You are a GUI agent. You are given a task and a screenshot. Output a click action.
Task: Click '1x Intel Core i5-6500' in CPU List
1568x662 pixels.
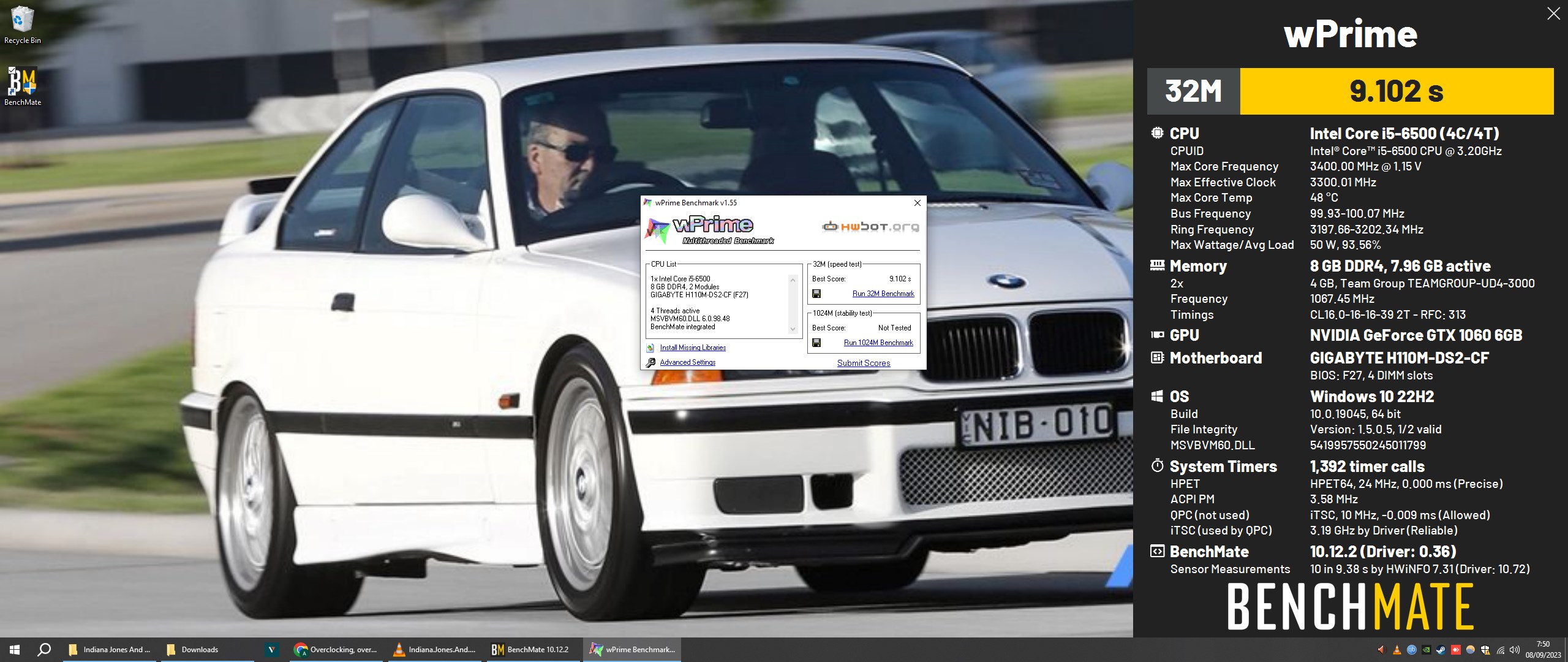pyautogui.click(x=680, y=279)
